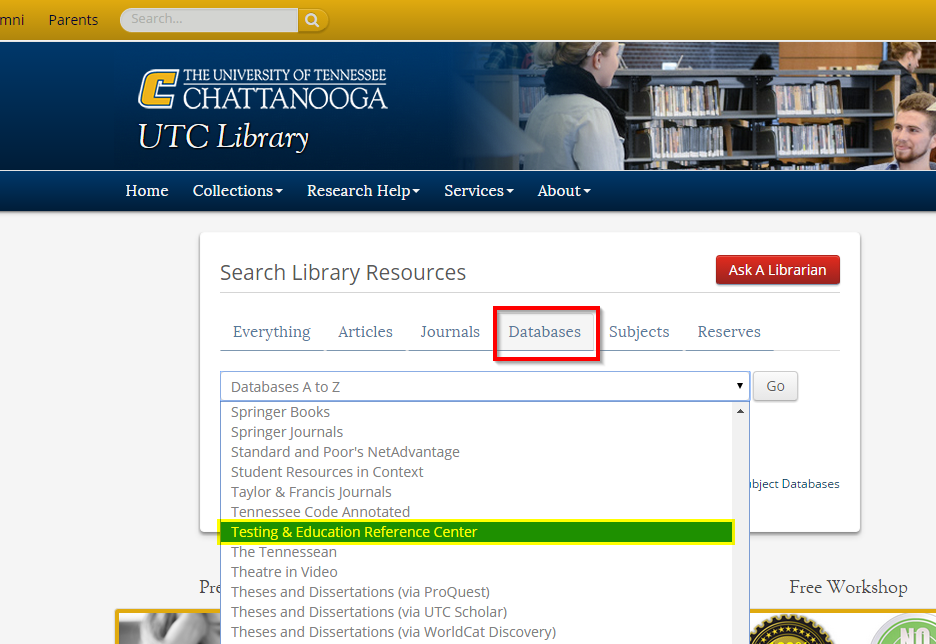Viewport: 936px width, 644px height.
Task: Expand the Collections menu
Action: tap(237, 191)
